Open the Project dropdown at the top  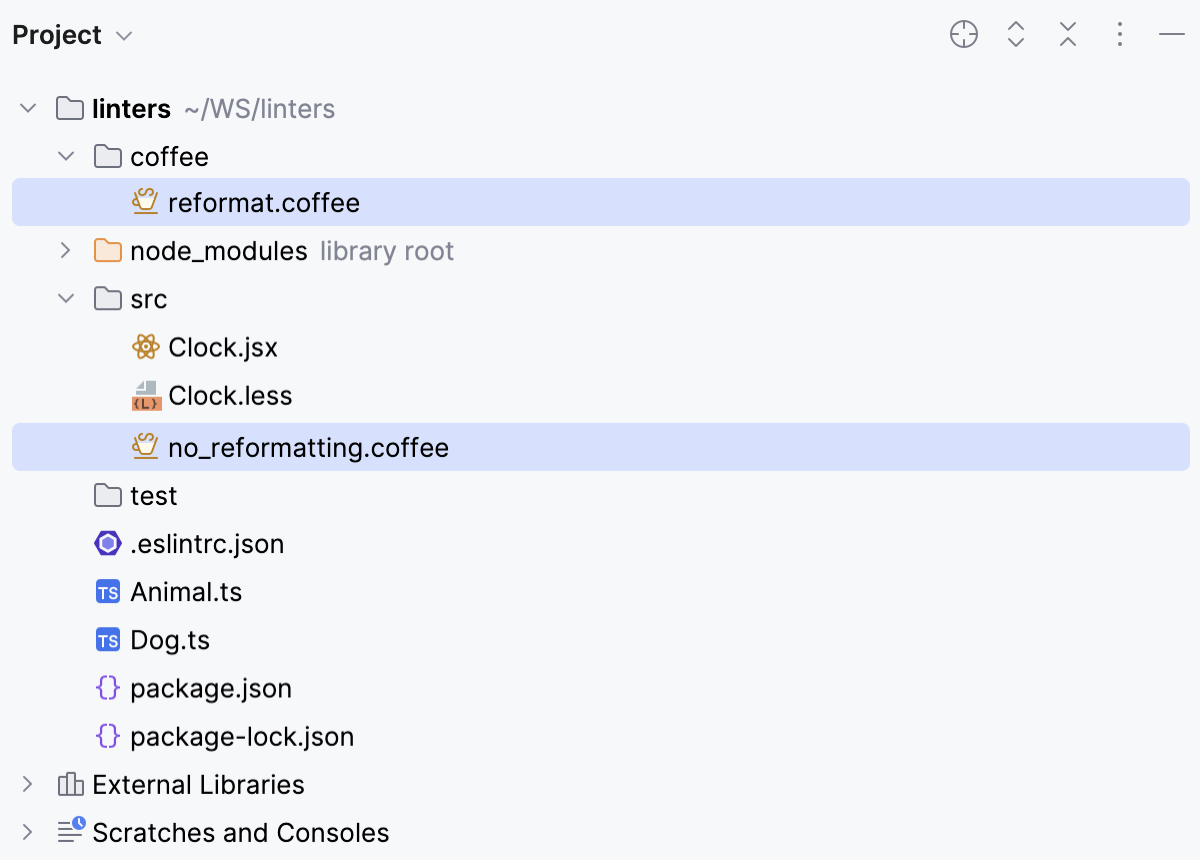pos(74,34)
